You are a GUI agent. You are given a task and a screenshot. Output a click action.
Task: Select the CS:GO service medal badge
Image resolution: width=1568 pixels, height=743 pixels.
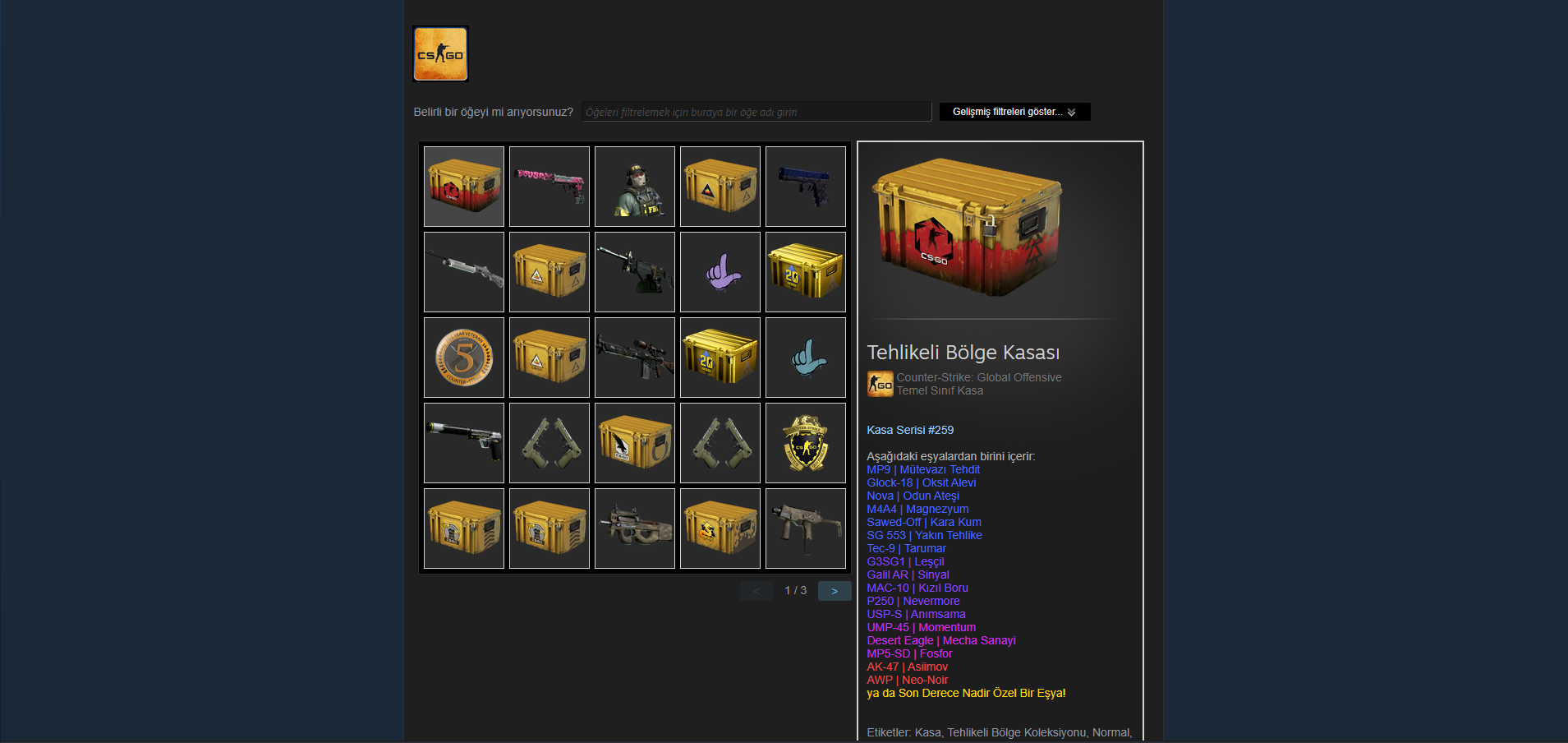806,443
